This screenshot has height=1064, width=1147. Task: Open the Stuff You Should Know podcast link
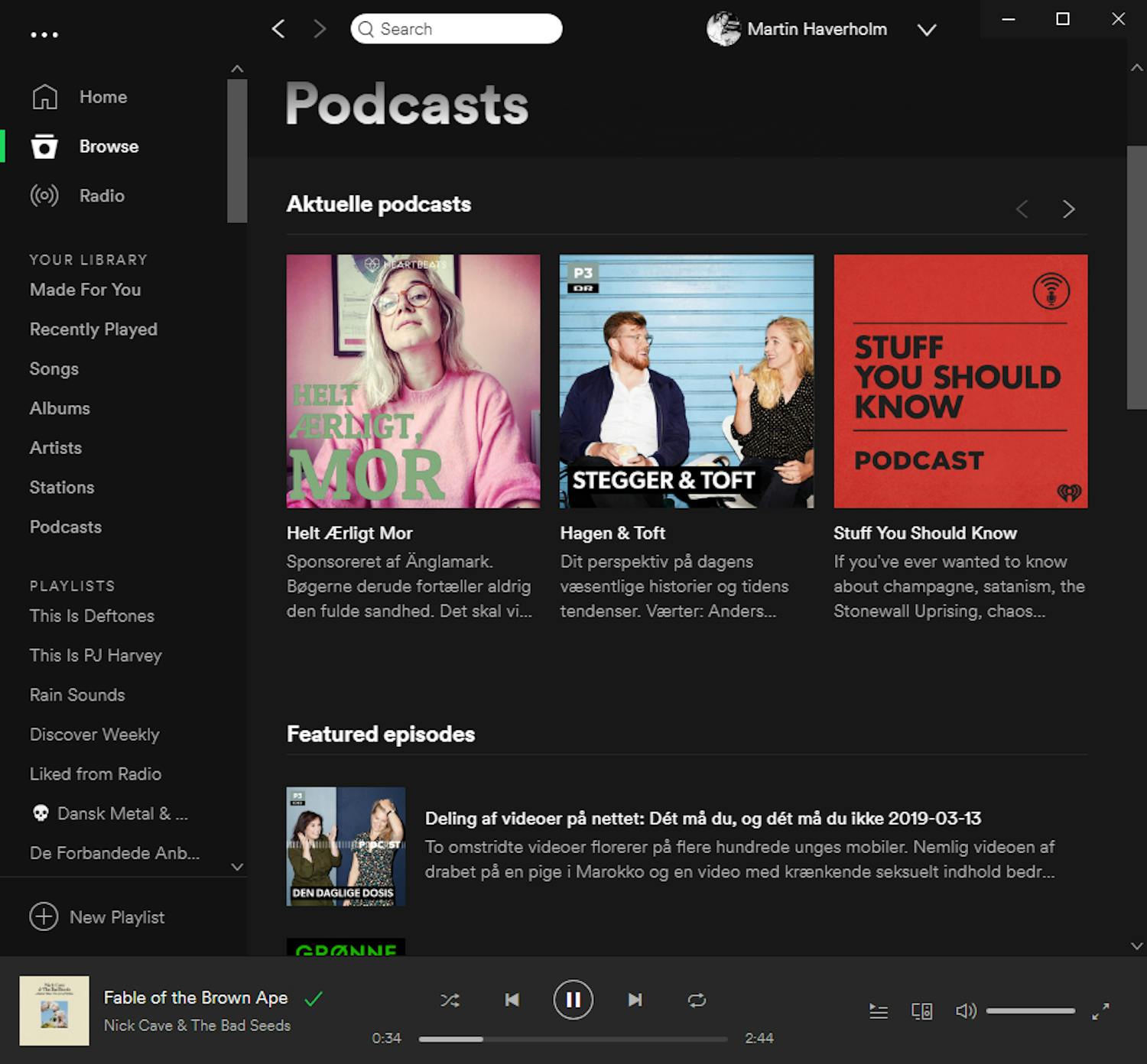point(924,533)
